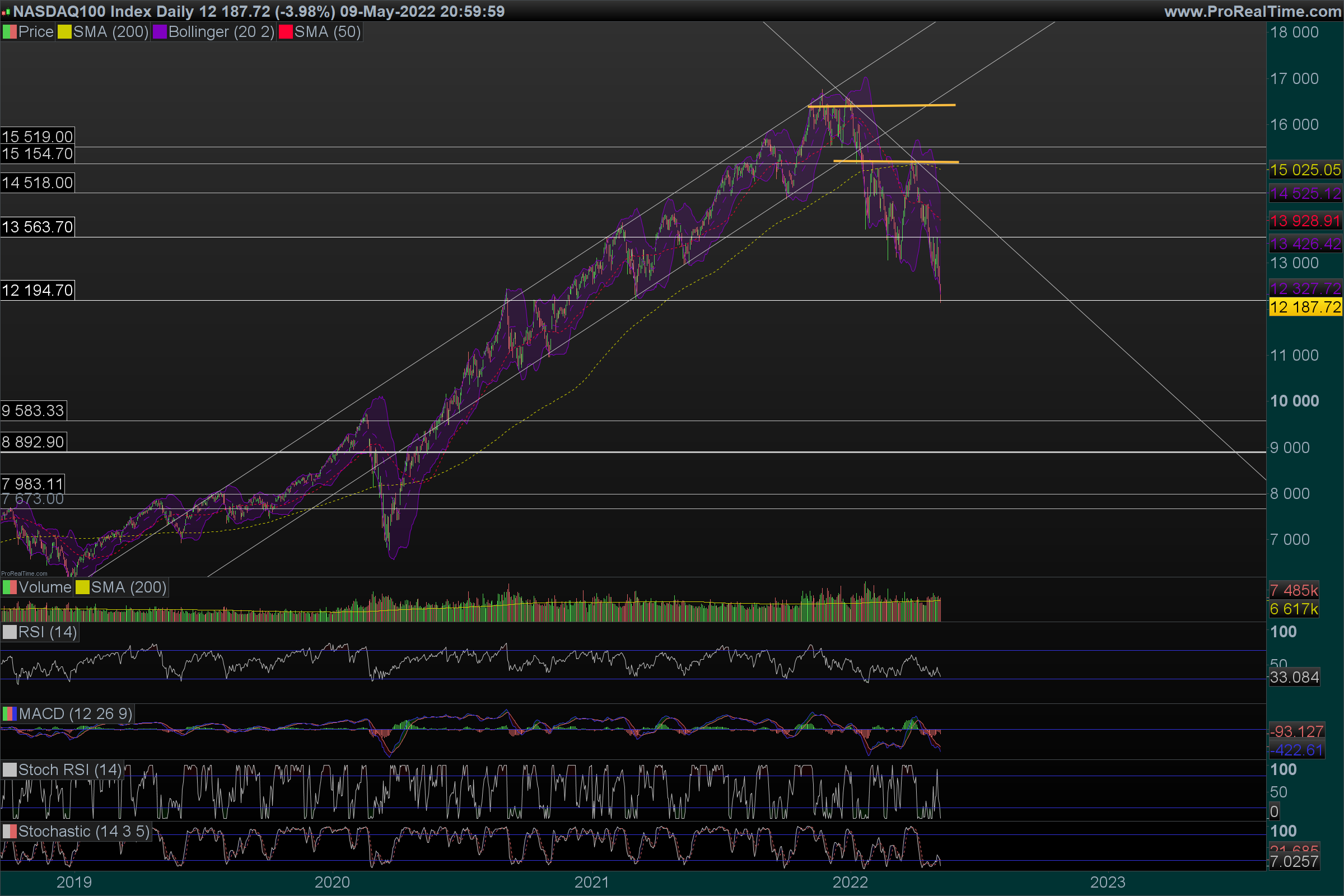
Task: Open the www.ProRealTime.com link
Action: point(1253,11)
